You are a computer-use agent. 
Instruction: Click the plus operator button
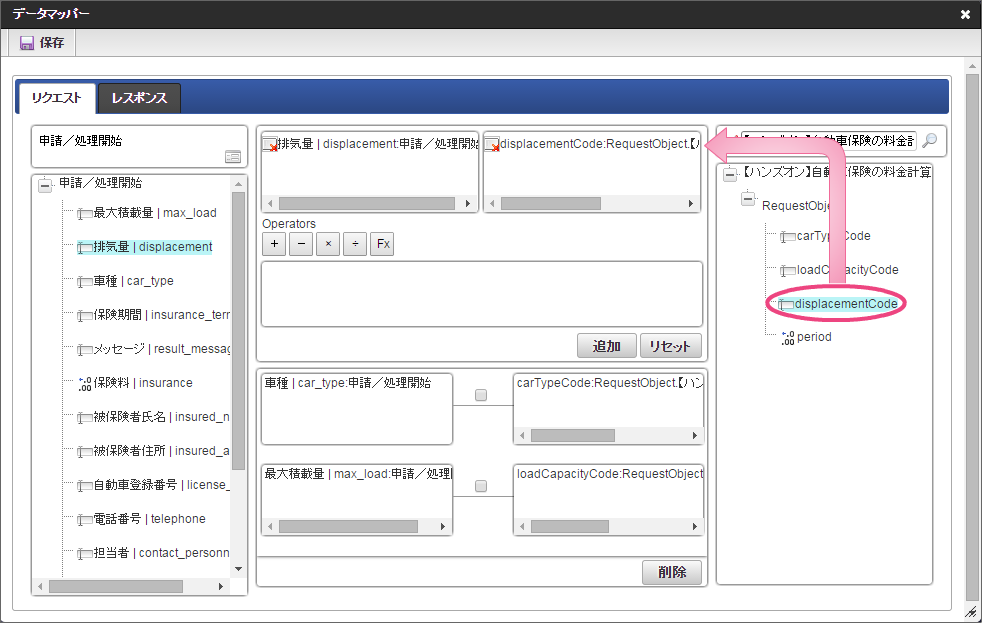273,245
